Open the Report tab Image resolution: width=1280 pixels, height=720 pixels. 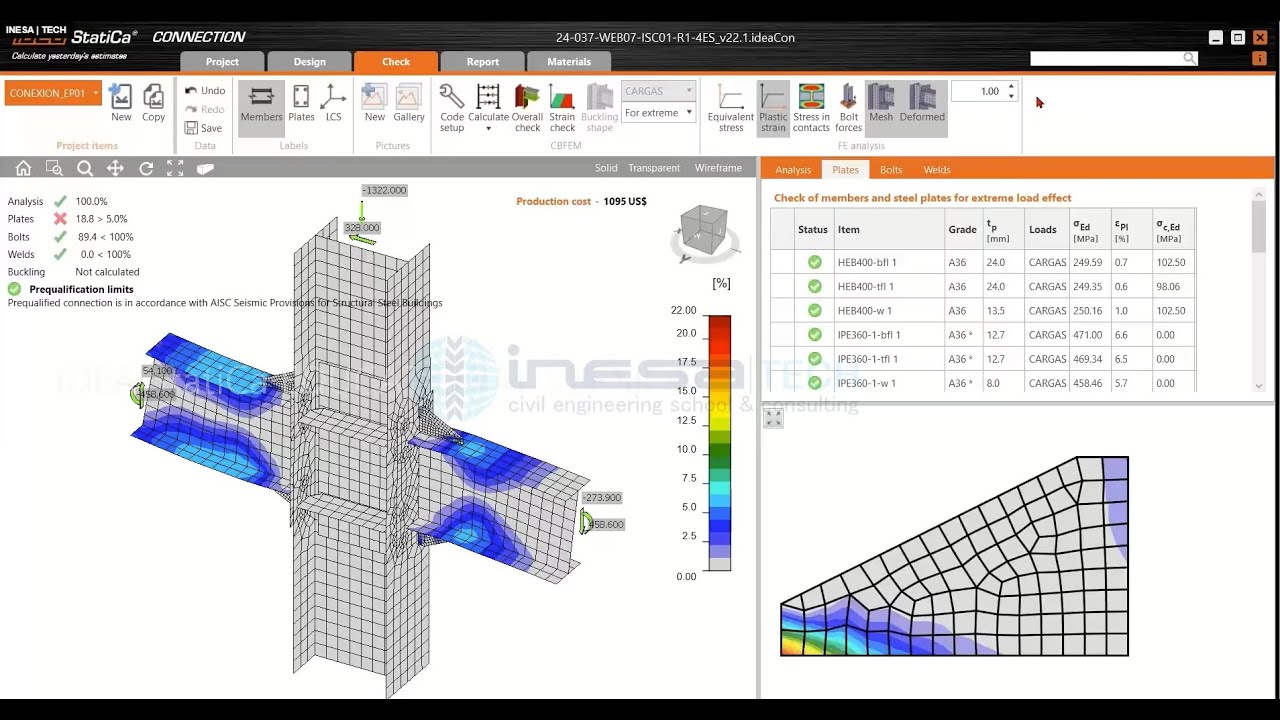tap(483, 62)
